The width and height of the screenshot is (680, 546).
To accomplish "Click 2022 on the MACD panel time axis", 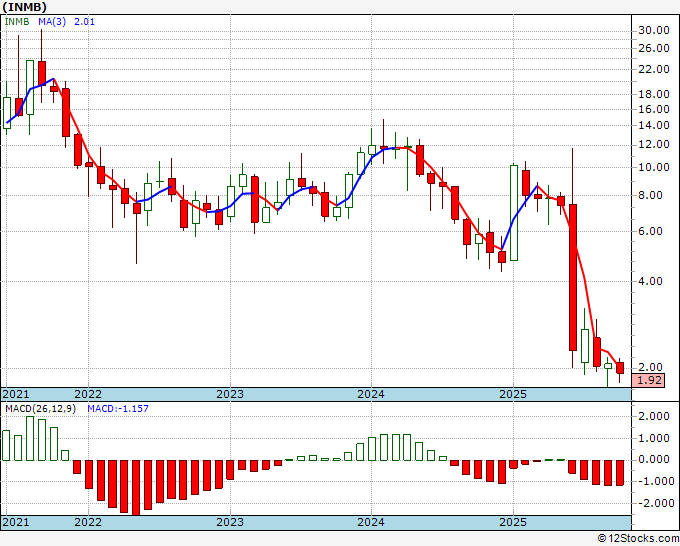I will tap(88, 522).
